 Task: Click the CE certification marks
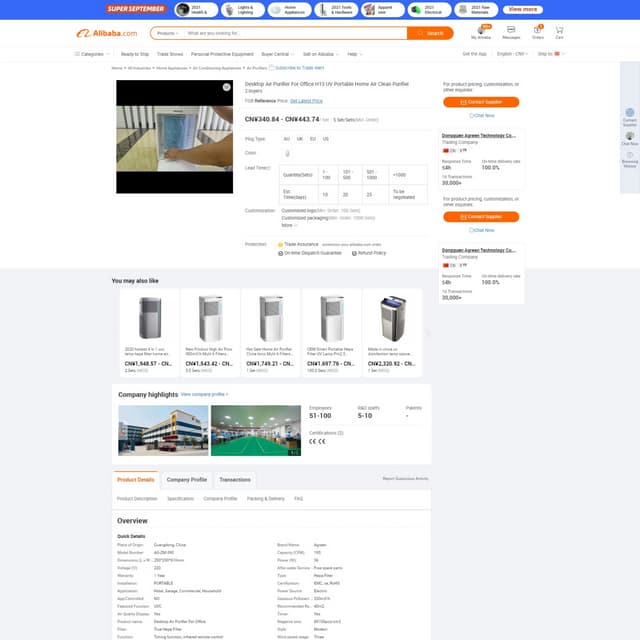(317, 441)
